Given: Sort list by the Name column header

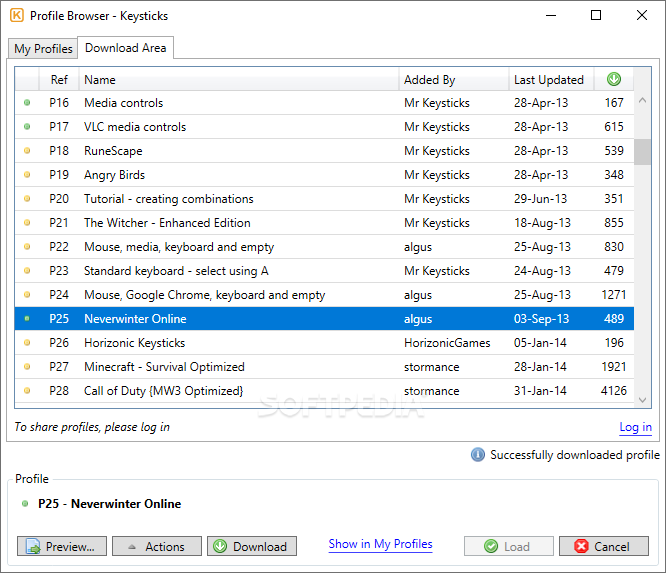Looking at the screenshot, I should click(x=239, y=79).
